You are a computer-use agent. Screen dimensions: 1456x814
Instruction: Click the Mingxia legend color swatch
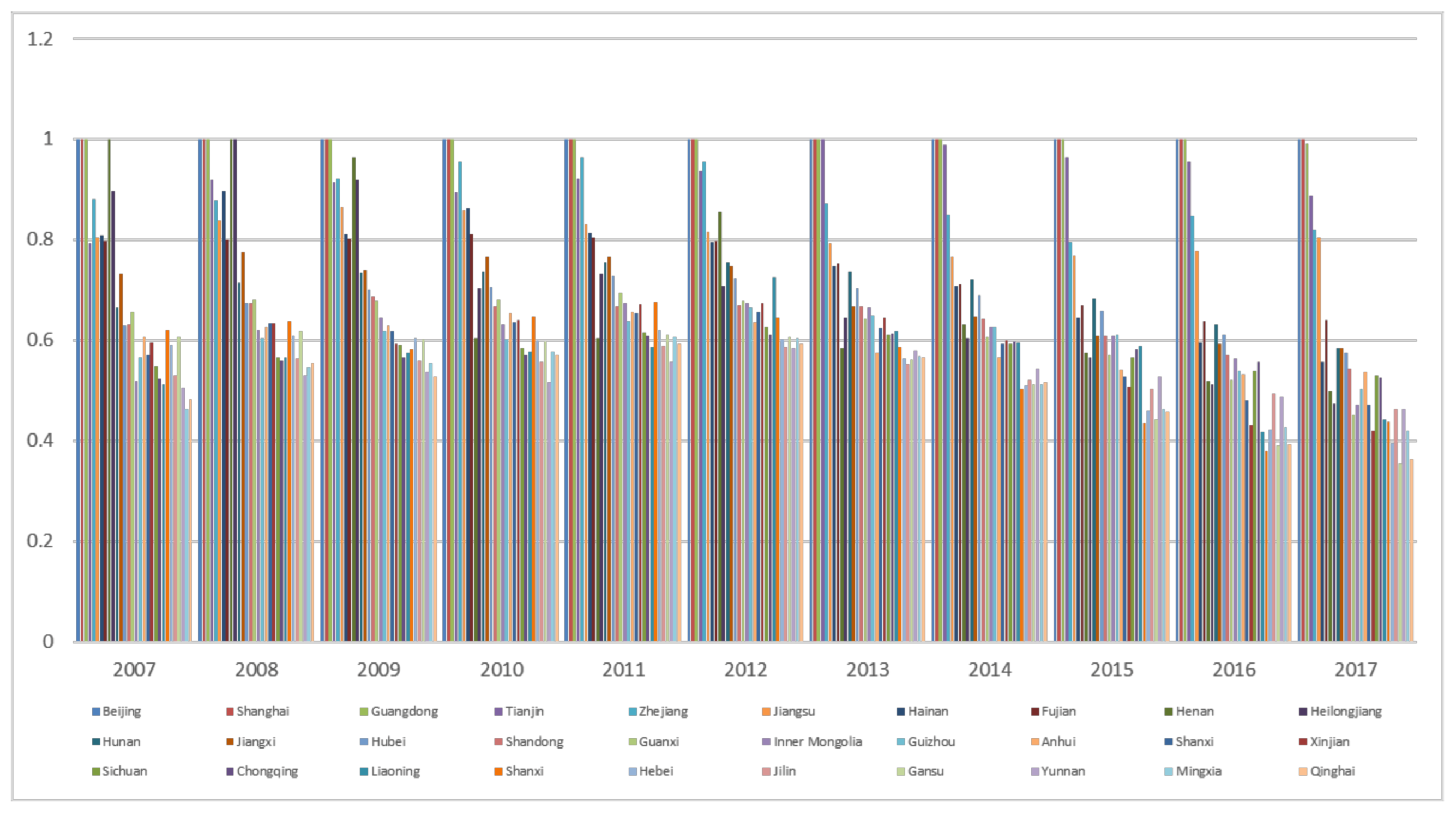click(x=1168, y=771)
